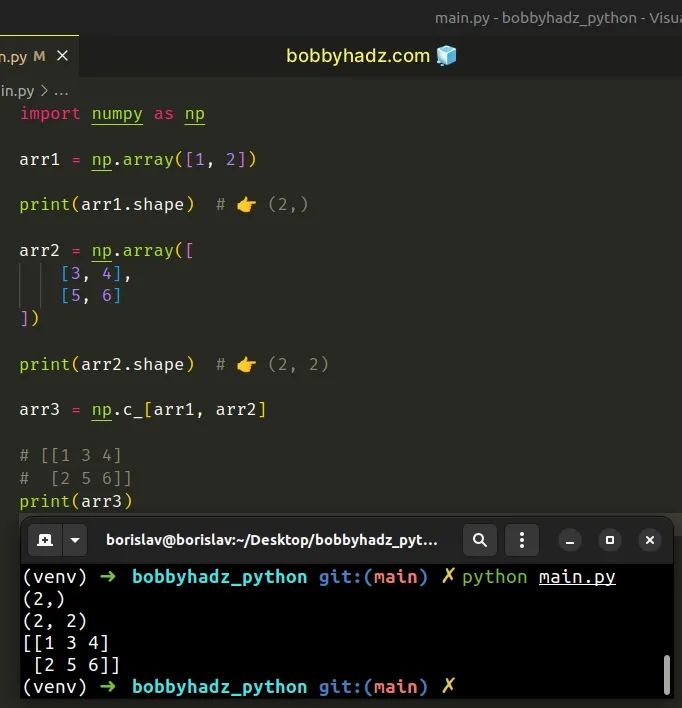Click 'print(arr1.shape)' line
The image size is (682, 708).
(x=107, y=205)
